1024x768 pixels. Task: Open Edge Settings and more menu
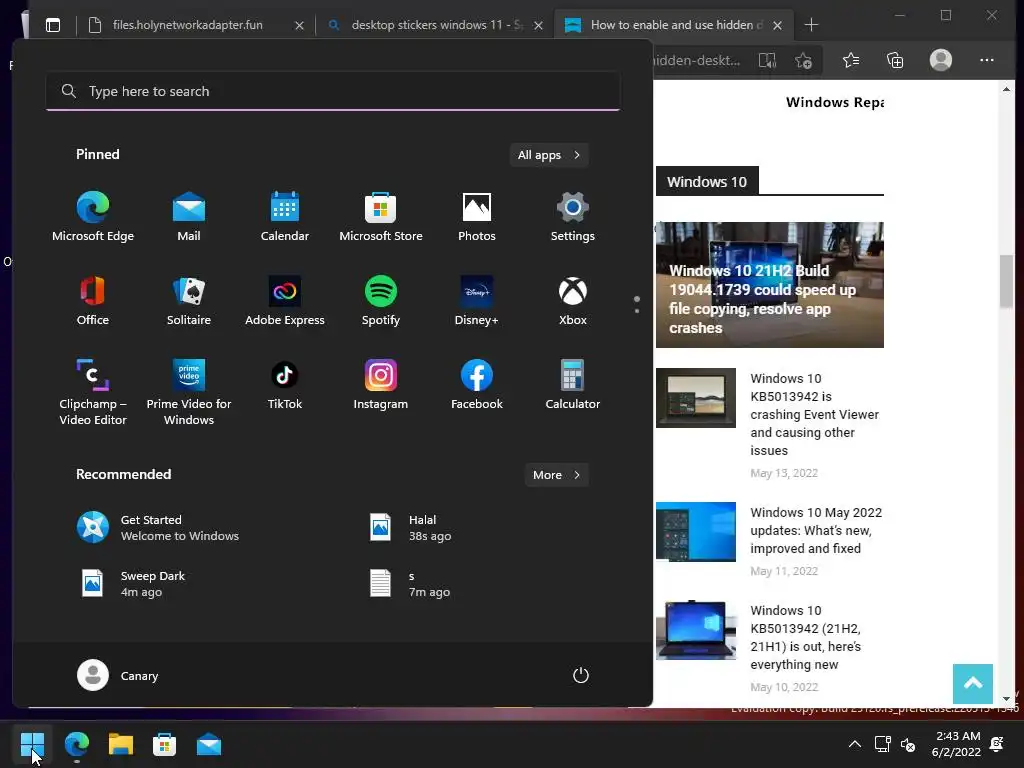point(987,60)
